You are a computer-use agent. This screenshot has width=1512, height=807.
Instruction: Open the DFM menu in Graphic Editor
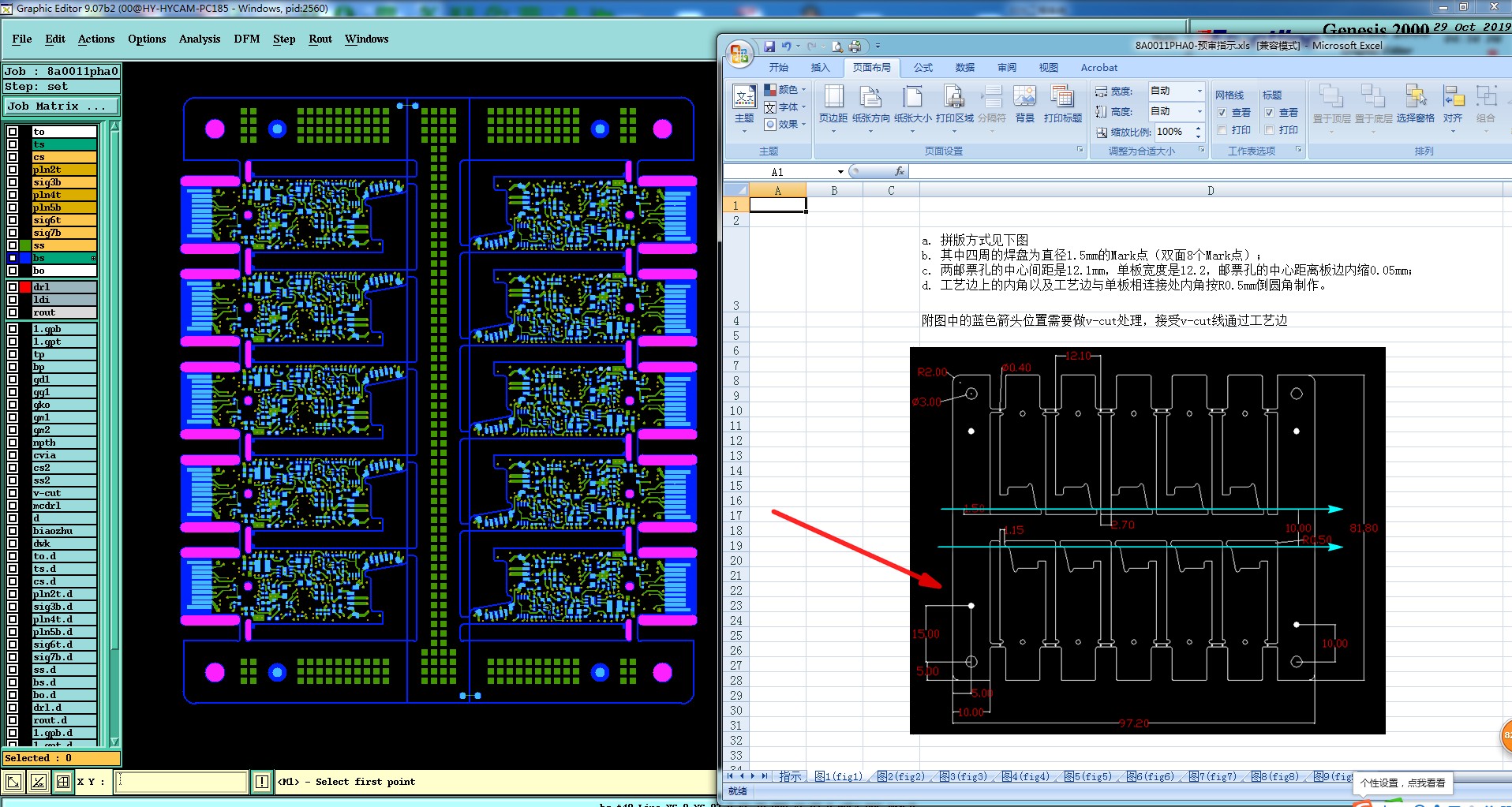click(x=247, y=39)
